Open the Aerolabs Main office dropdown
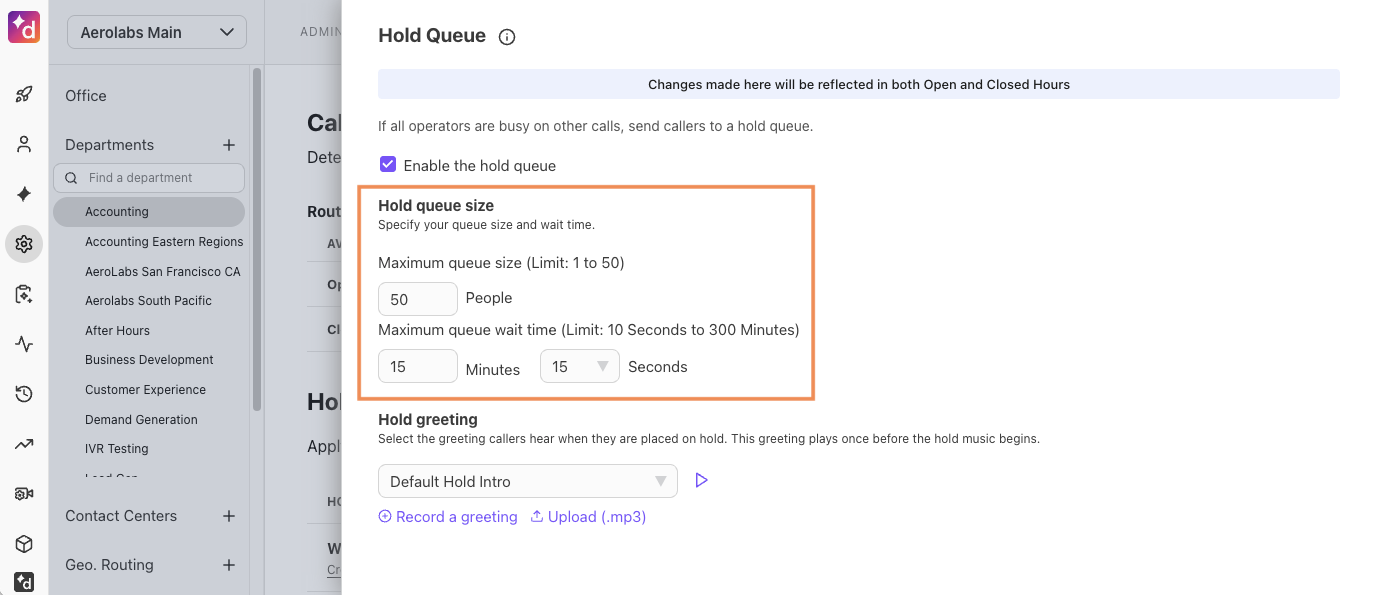This screenshot has height=595, width=1376. click(x=157, y=32)
